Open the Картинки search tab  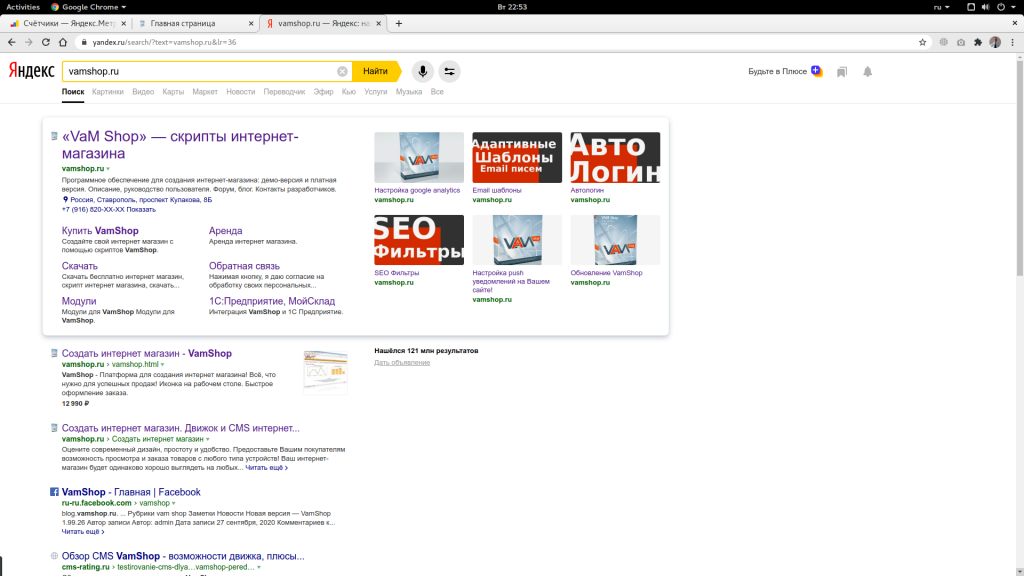108,92
